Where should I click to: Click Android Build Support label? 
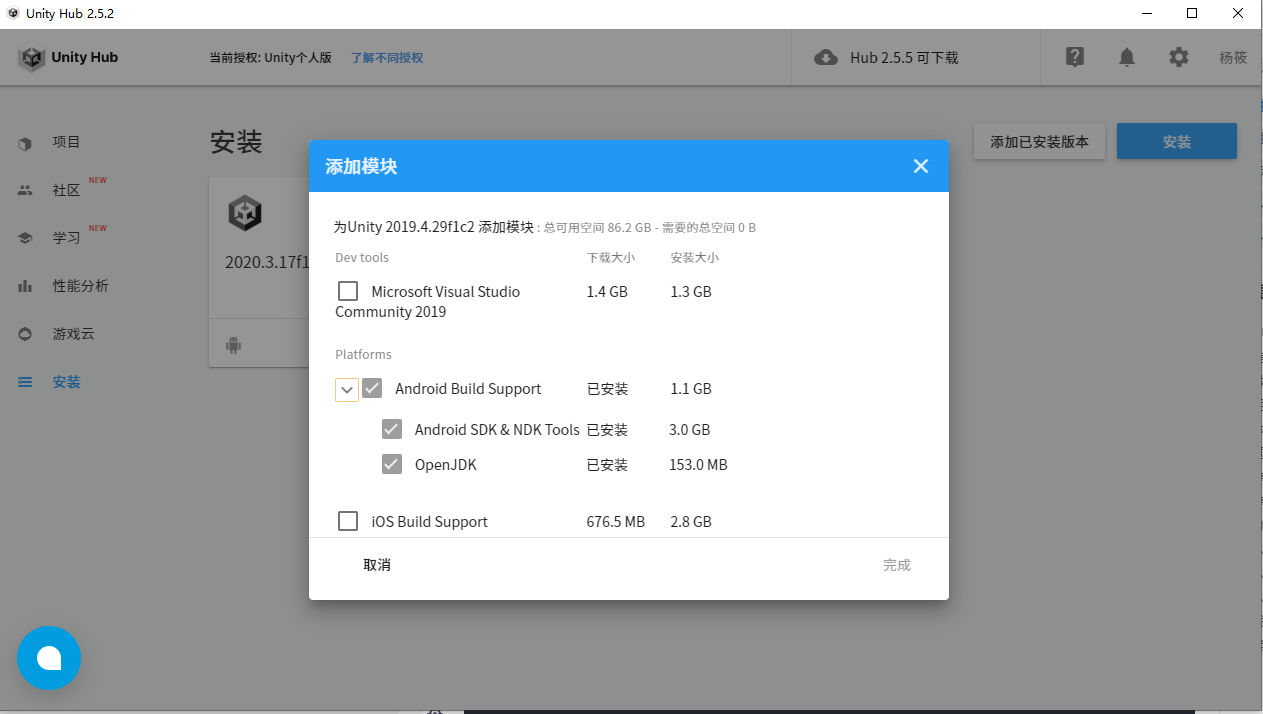click(x=468, y=389)
